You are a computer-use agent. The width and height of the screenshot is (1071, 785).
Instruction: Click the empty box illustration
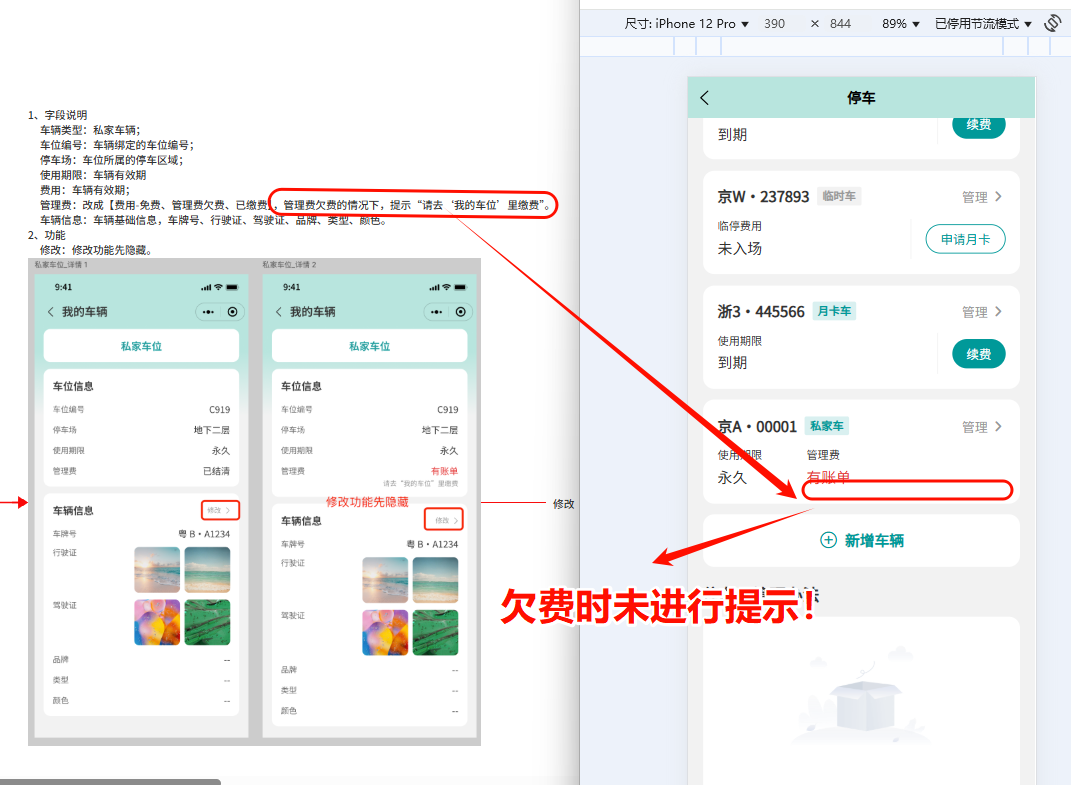(860, 700)
